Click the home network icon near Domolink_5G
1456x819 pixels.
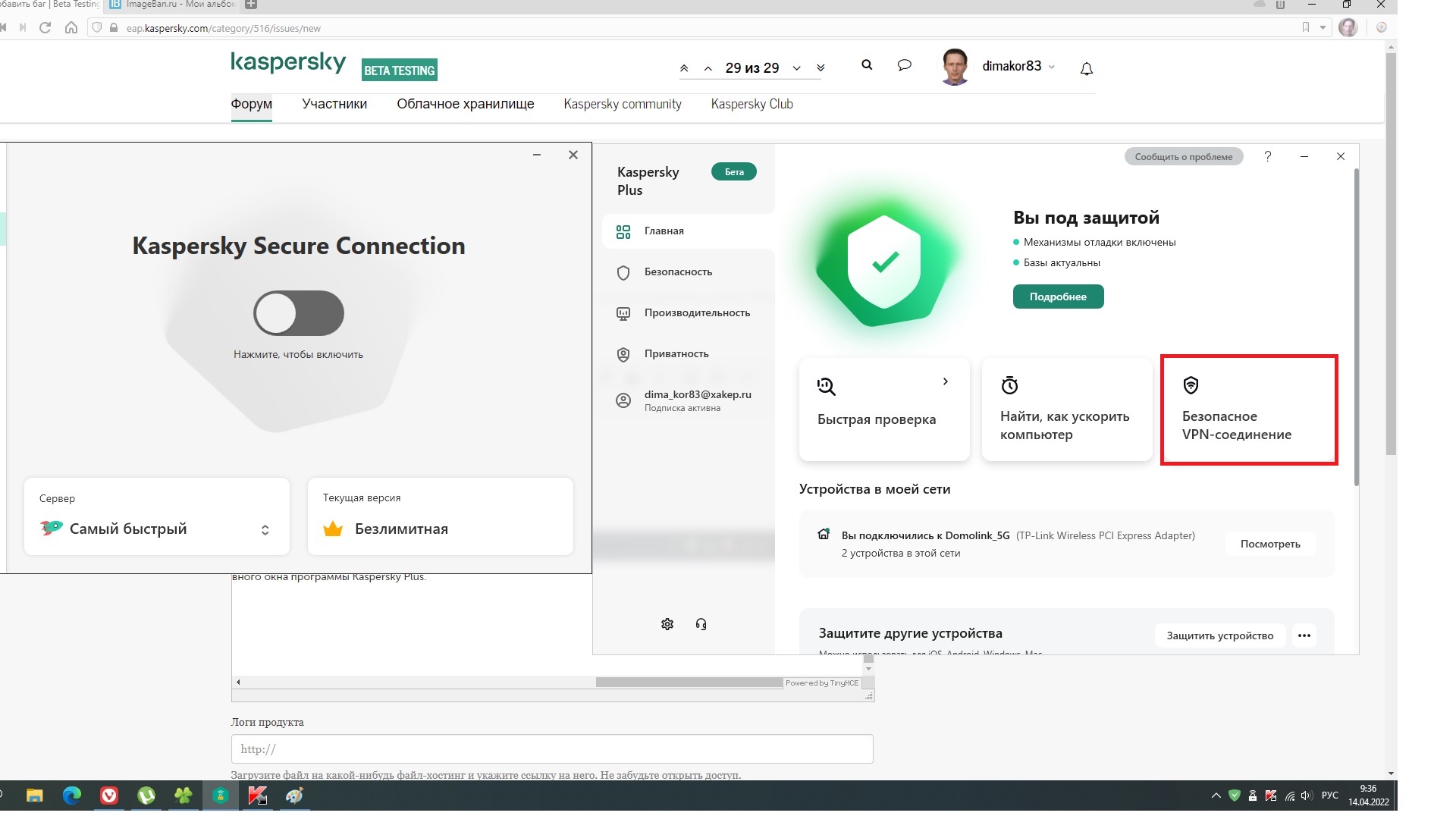click(x=824, y=534)
